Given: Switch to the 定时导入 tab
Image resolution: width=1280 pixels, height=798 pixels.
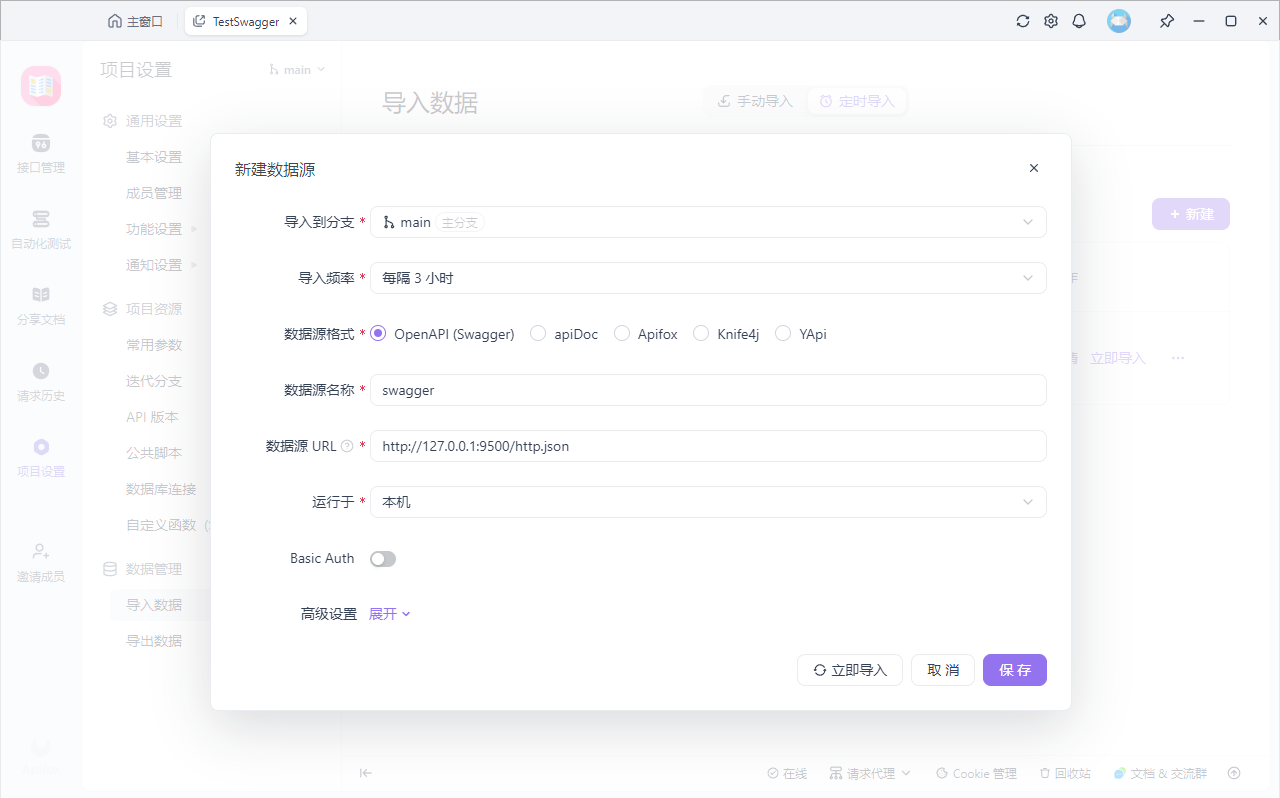Looking at the screenshot, I should tap(857, 101).
